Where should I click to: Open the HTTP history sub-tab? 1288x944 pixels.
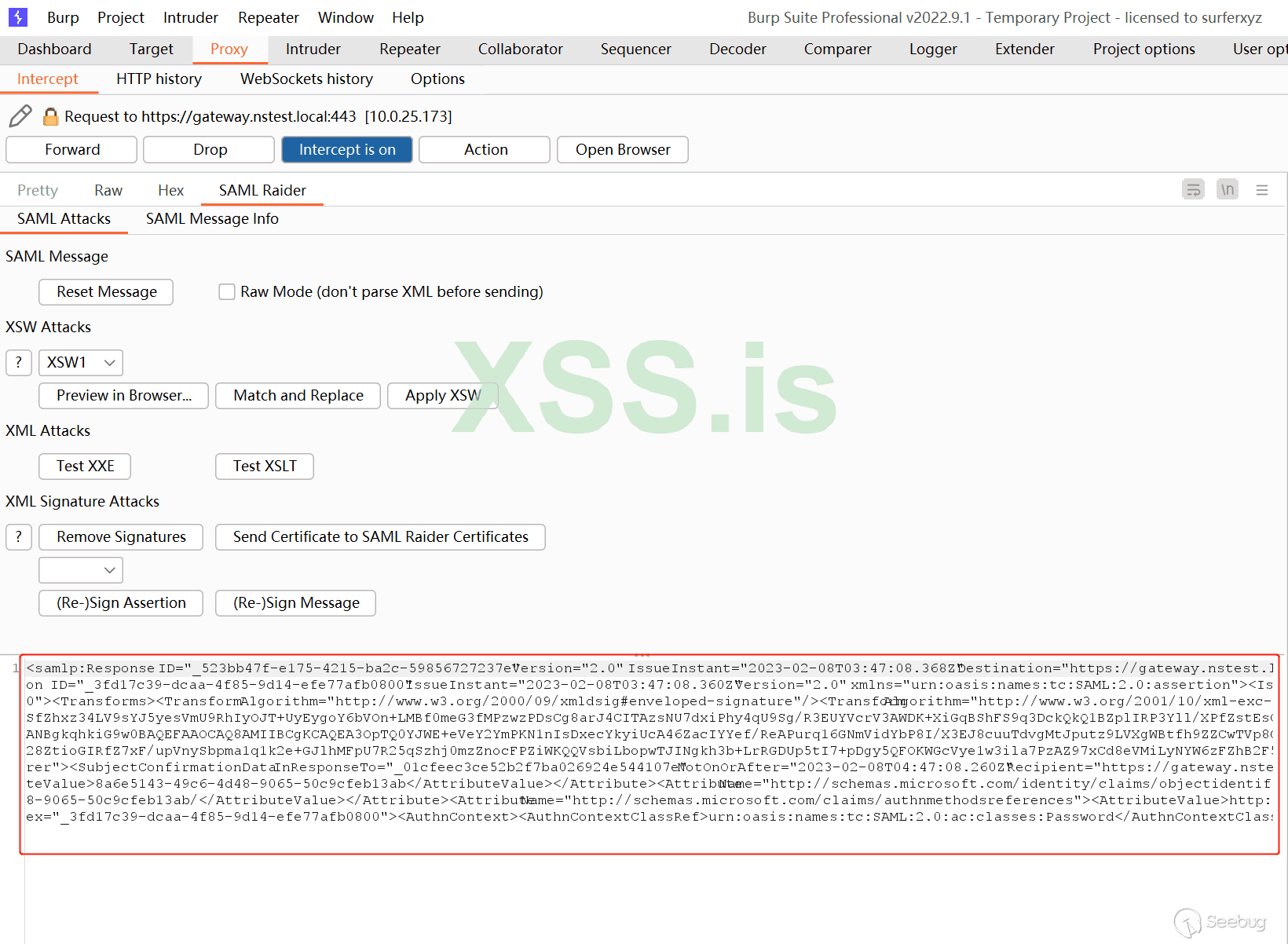click(x=159, y=79)
